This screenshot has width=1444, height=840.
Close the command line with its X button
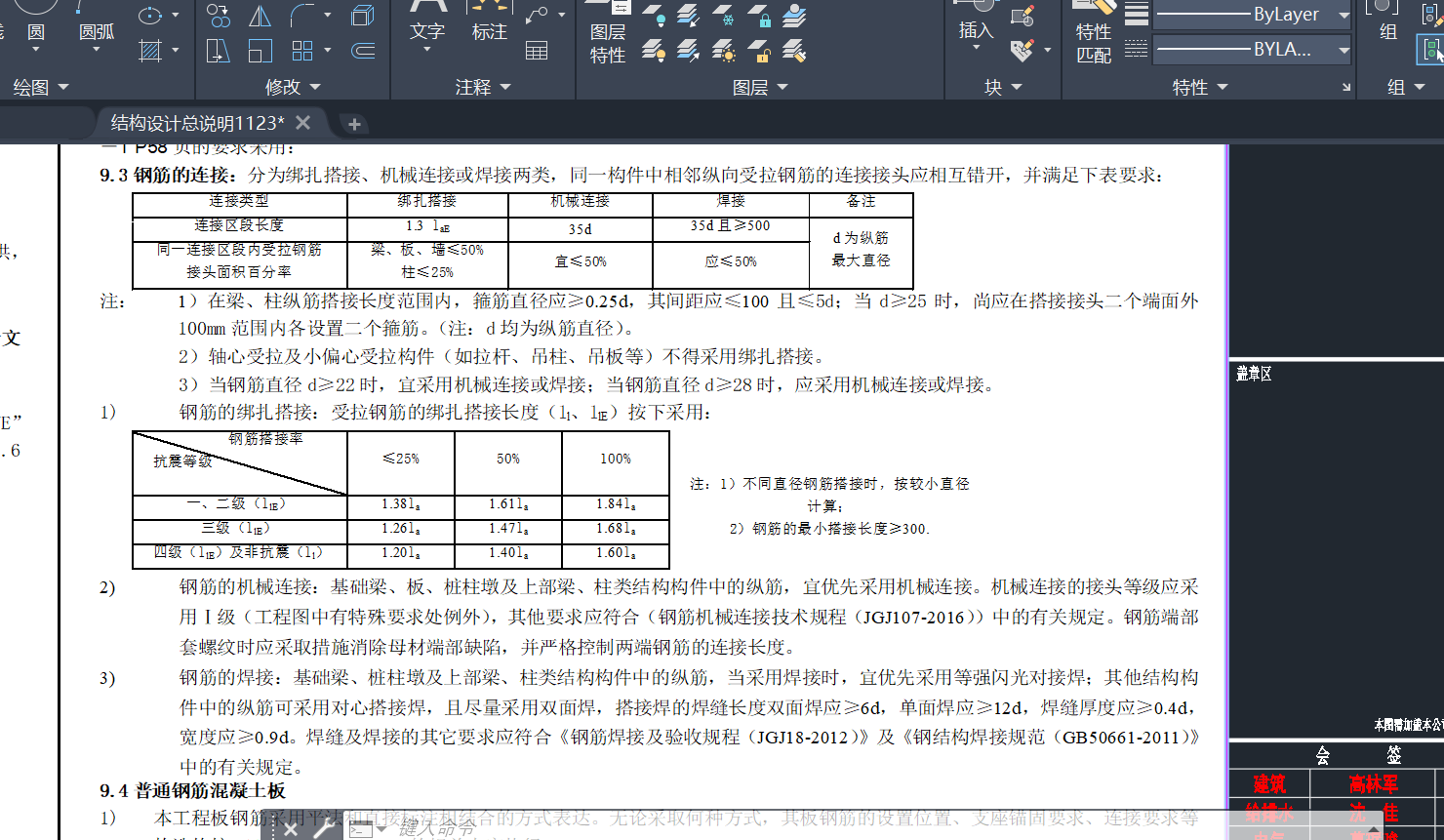[290, 829]
